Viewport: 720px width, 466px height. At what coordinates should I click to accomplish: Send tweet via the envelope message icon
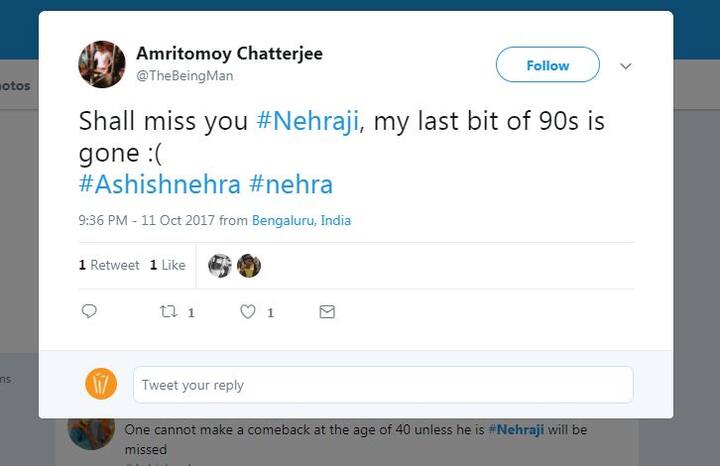[327, 312]
